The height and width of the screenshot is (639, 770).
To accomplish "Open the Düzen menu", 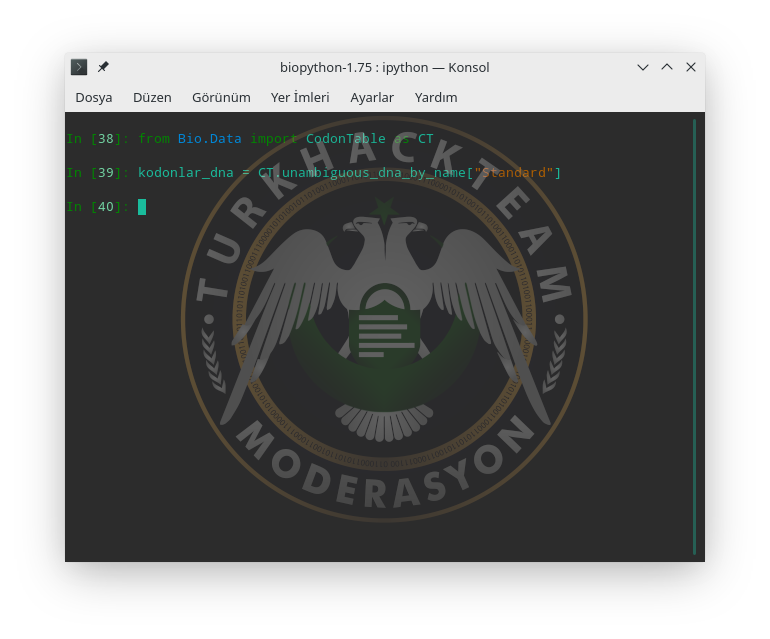I will click(152, 97).
